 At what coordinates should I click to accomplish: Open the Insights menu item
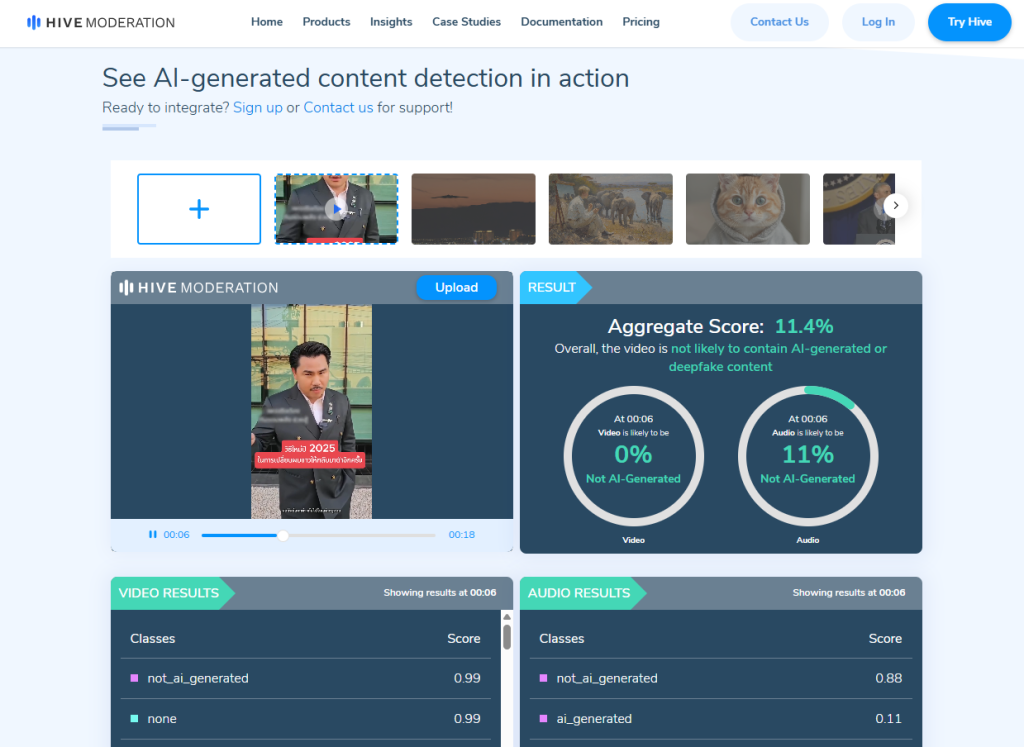(391, 22)
